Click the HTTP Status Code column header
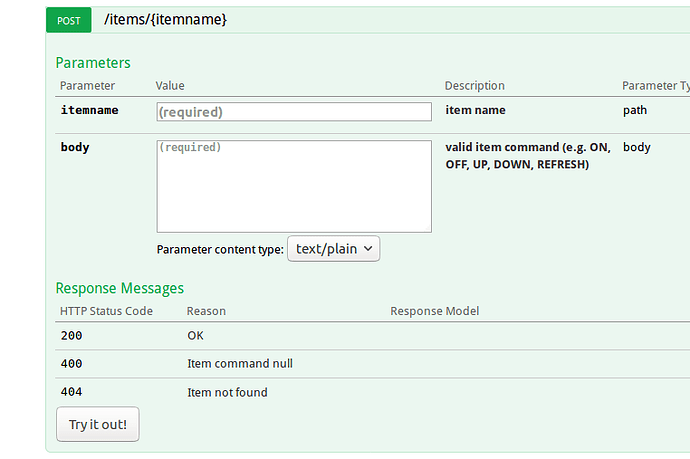Image resolution: width=690 pixels, height=459 pixels. 106,311
